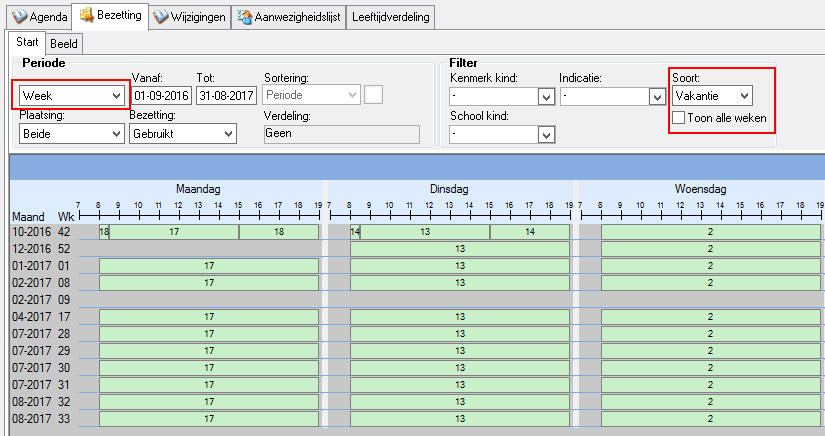Open the Soort dropdown showing Vakantie
This screenshot has width=825, height=436.
click(742, 96)
